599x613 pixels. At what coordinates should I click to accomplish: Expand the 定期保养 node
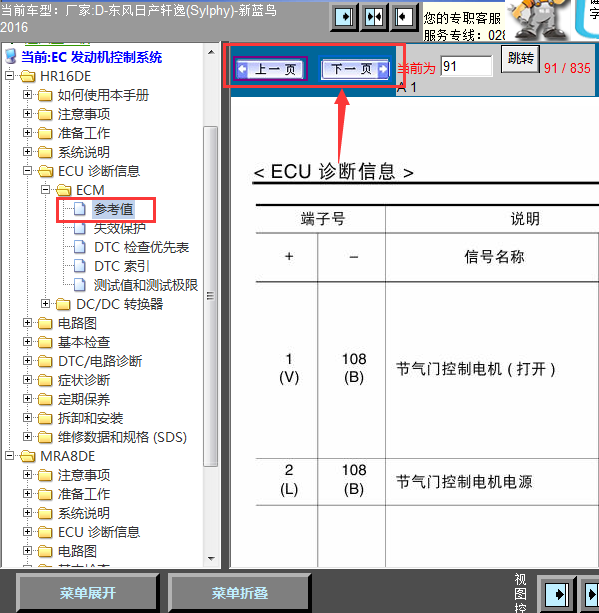(27, 398)
